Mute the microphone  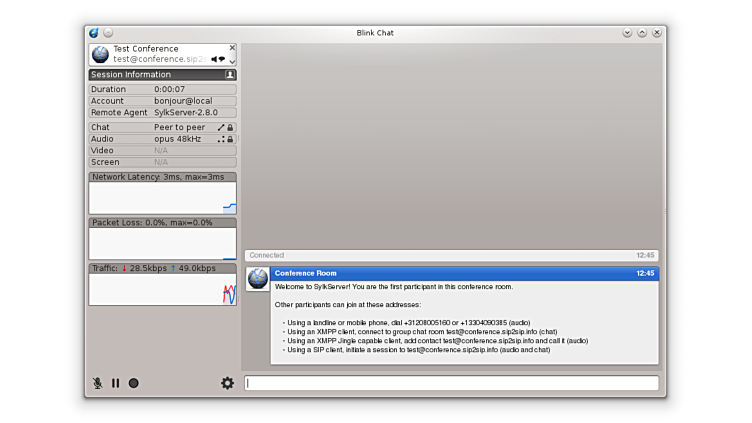[x=98, y=383]
